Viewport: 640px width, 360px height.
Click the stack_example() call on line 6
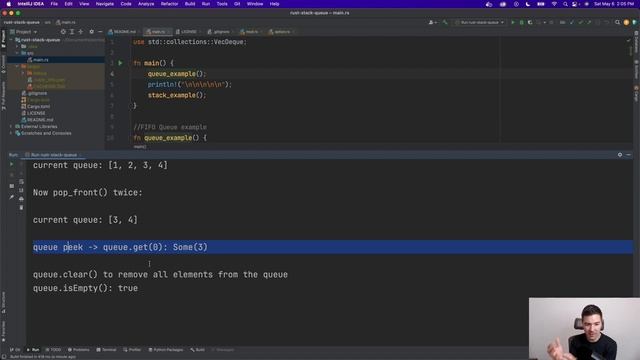click(177, 95)
